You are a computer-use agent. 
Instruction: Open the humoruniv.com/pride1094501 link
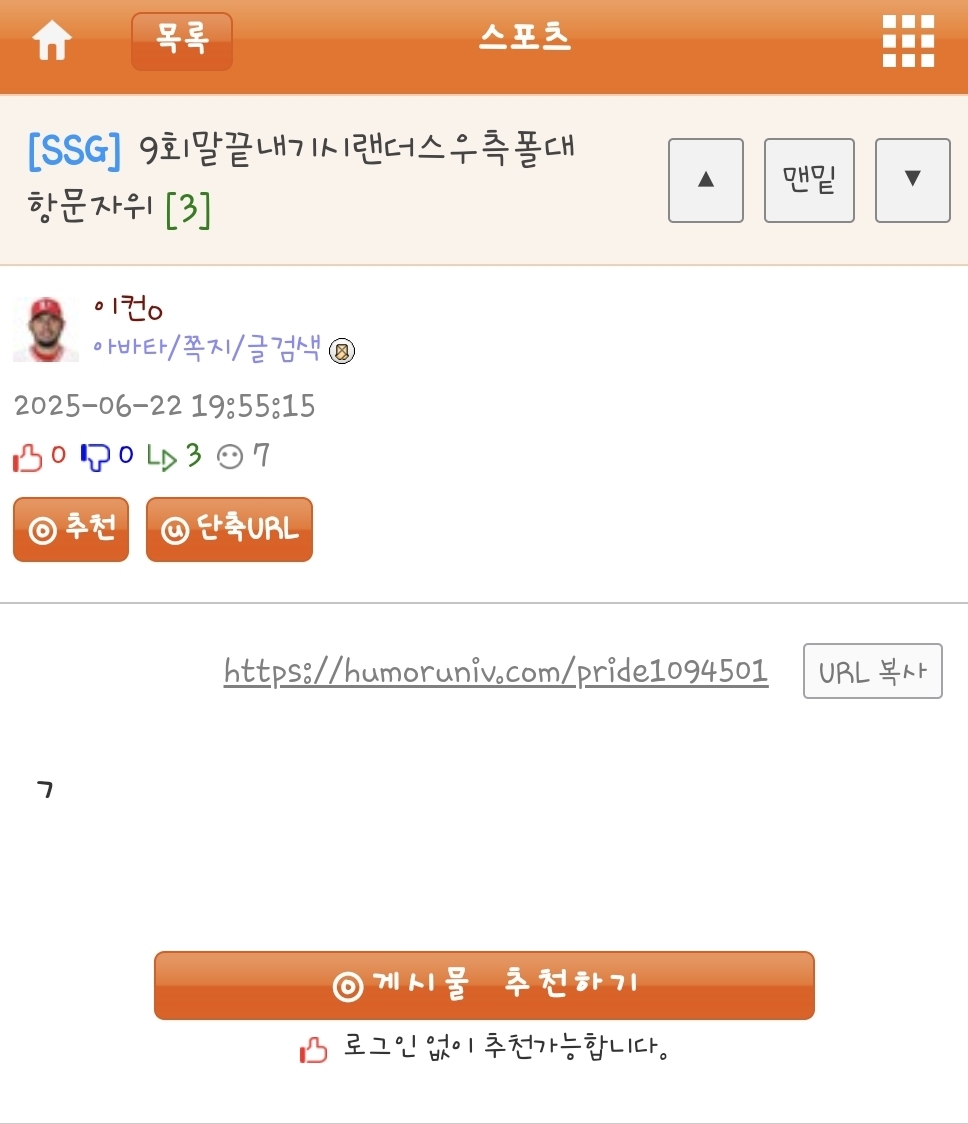click(x=495, y=672)
